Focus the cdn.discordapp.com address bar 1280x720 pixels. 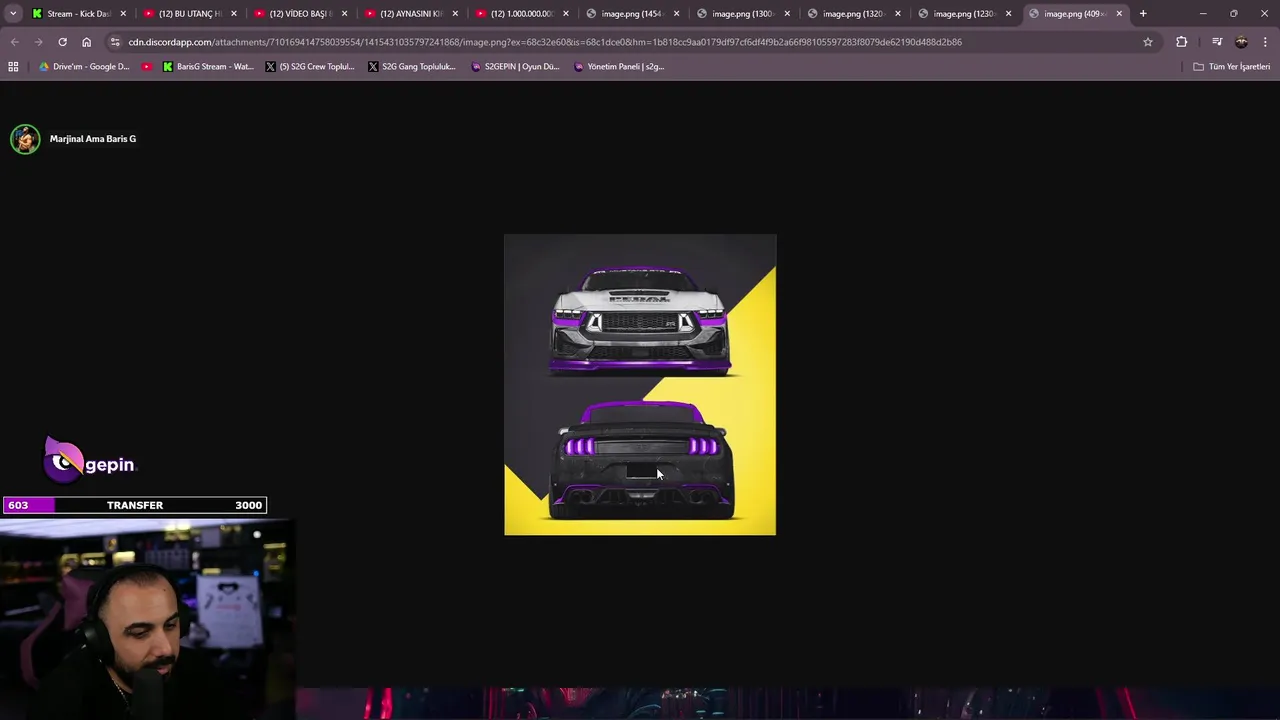[630, 42]
